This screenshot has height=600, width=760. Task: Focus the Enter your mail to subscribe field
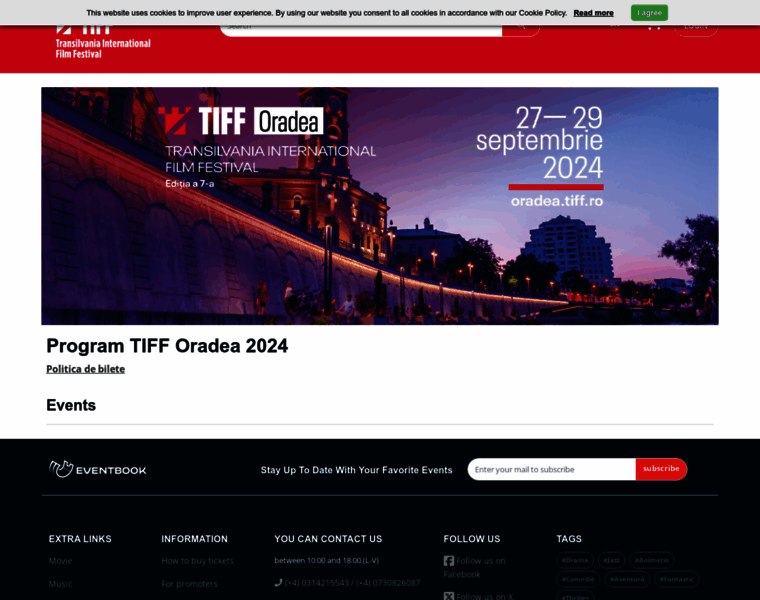[551, 469]
